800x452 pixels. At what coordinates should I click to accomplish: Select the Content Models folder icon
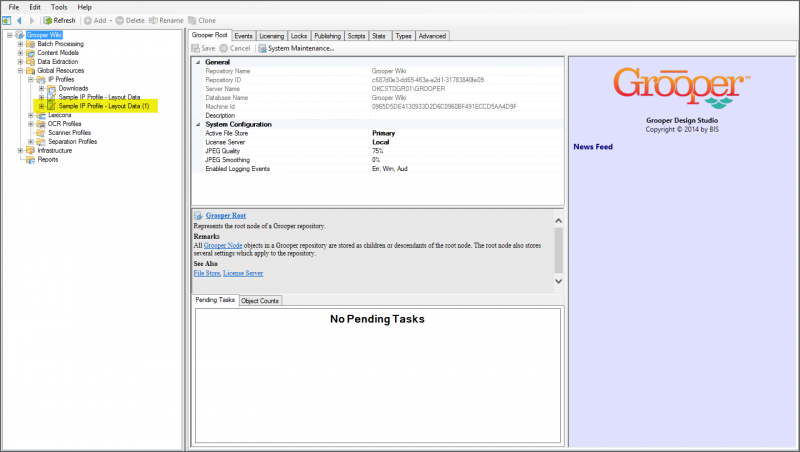(x=31, y=53)
